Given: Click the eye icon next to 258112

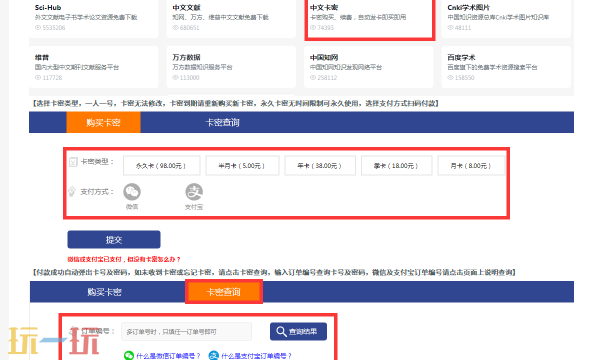Looking at the screenshot, I should coord(313,78).
